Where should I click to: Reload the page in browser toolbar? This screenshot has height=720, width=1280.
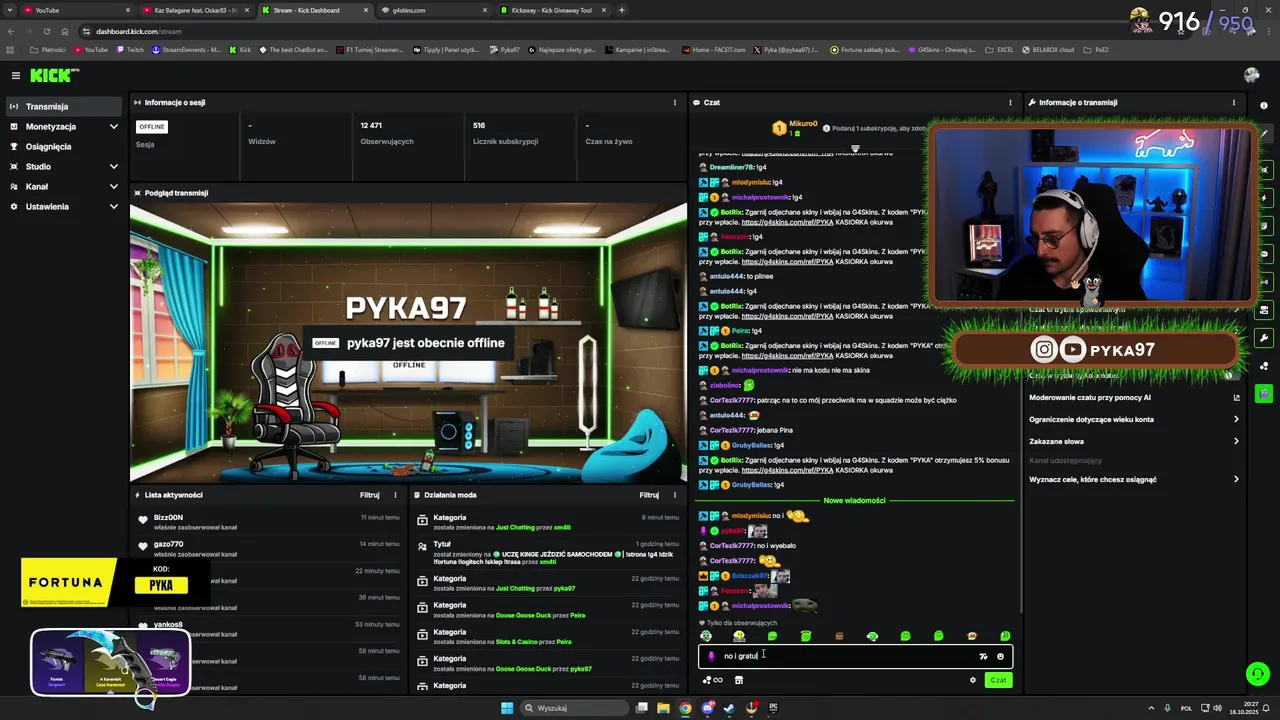[x=46, y=31]
